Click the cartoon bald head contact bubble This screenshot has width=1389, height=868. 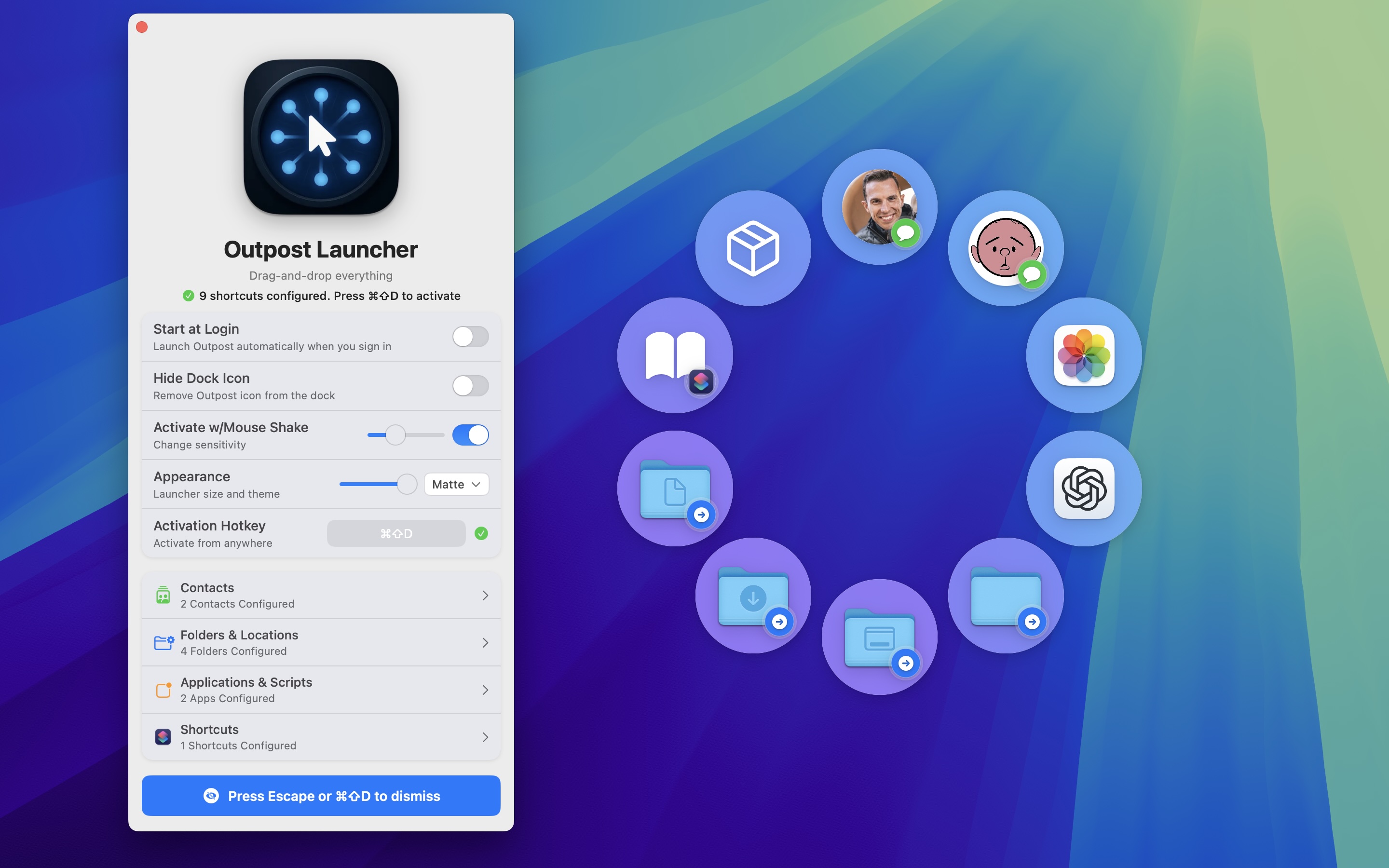click(1005, 248)
